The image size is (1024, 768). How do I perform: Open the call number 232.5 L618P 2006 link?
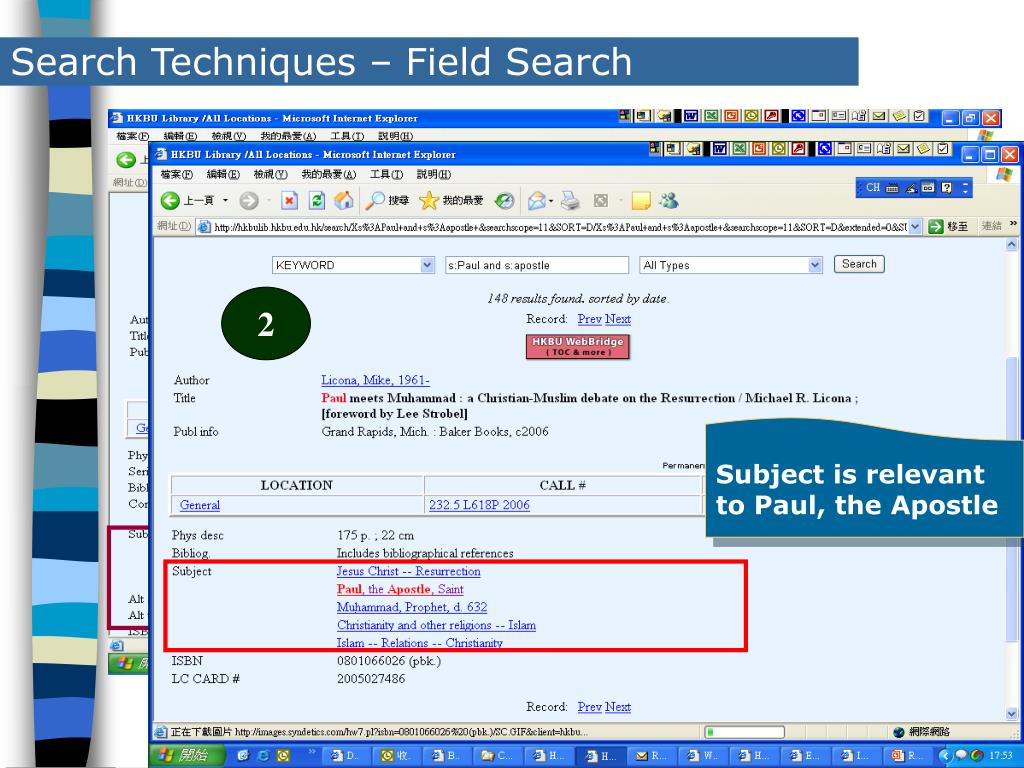[x=479, y=505]
